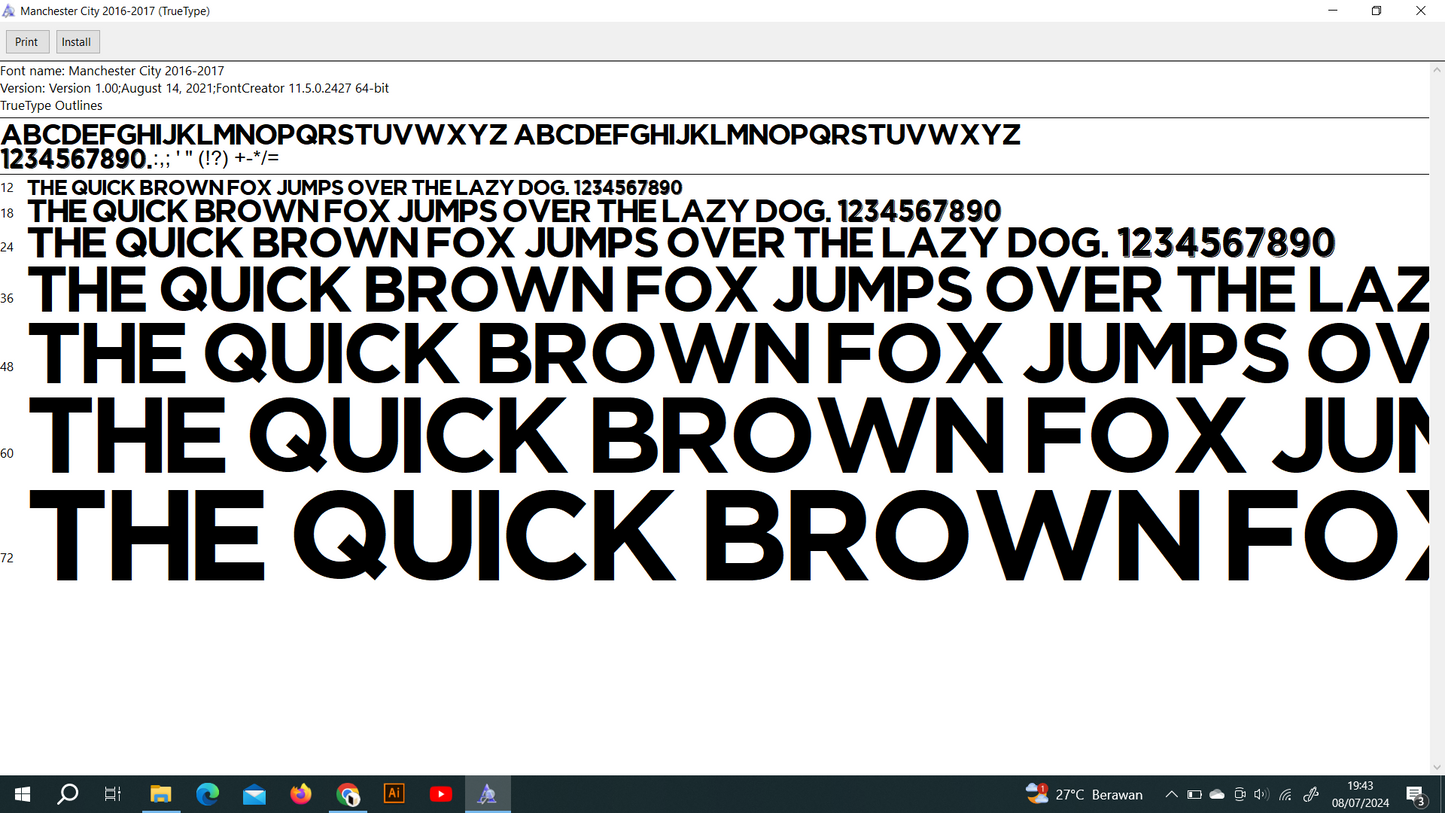This screenshot has width=1445, height=813.
Task: Open Microsoft Edge from the taskbar
Action: click(x=207, y=795)
